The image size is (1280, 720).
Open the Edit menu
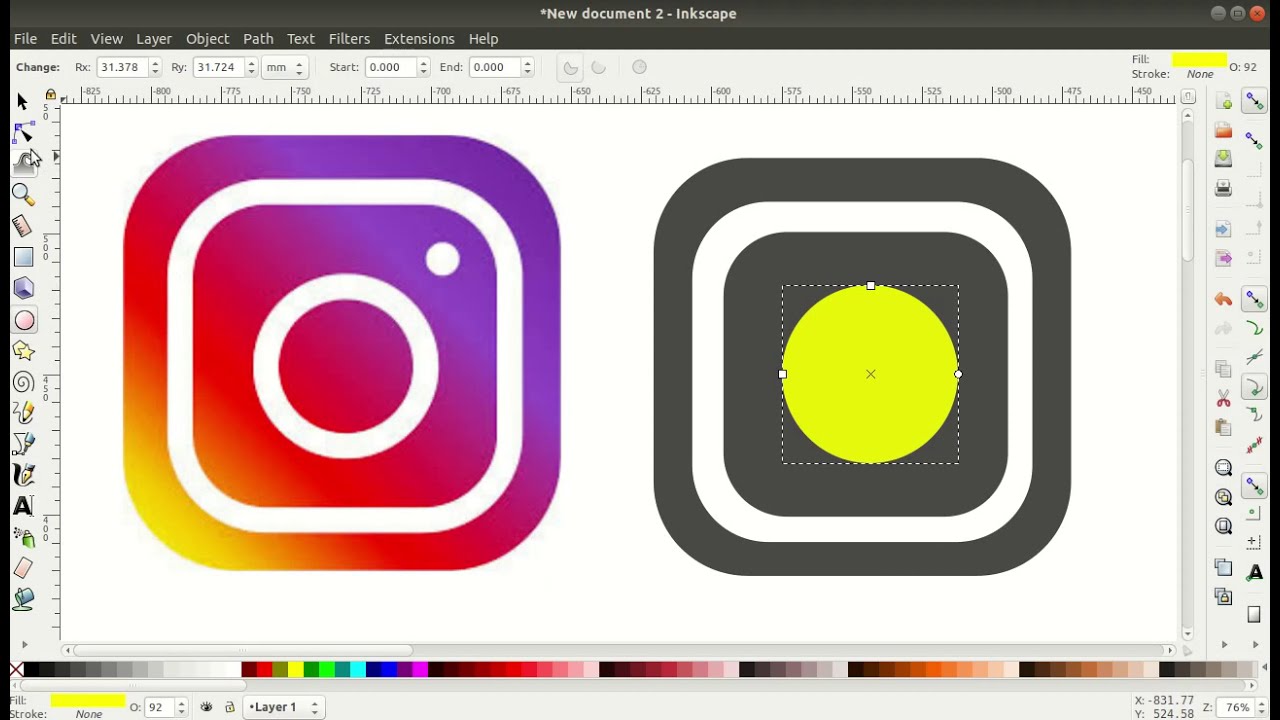pos(64,38)
